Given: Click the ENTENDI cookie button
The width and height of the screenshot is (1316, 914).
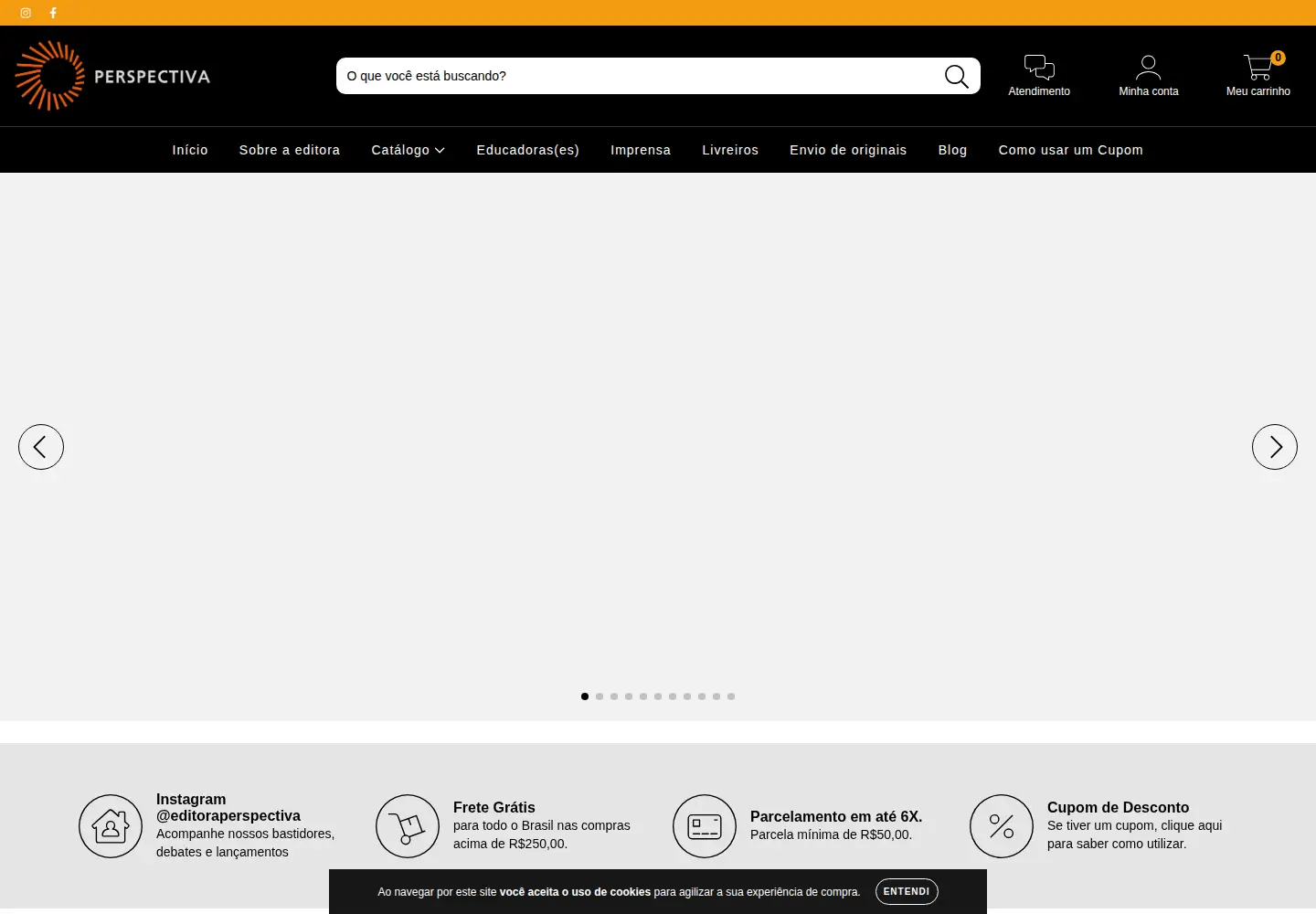Looking at the screenshot, I should (x=907, y=892).
